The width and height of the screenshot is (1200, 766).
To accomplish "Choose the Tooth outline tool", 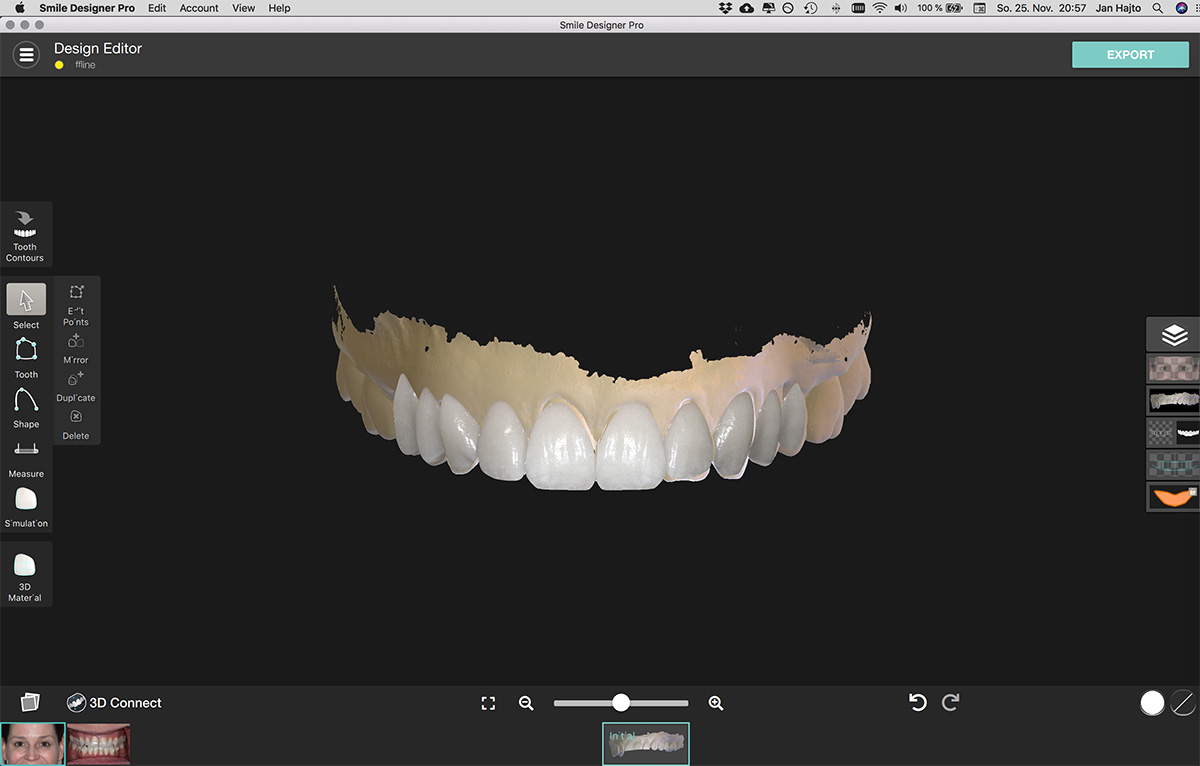I will 26,358.
